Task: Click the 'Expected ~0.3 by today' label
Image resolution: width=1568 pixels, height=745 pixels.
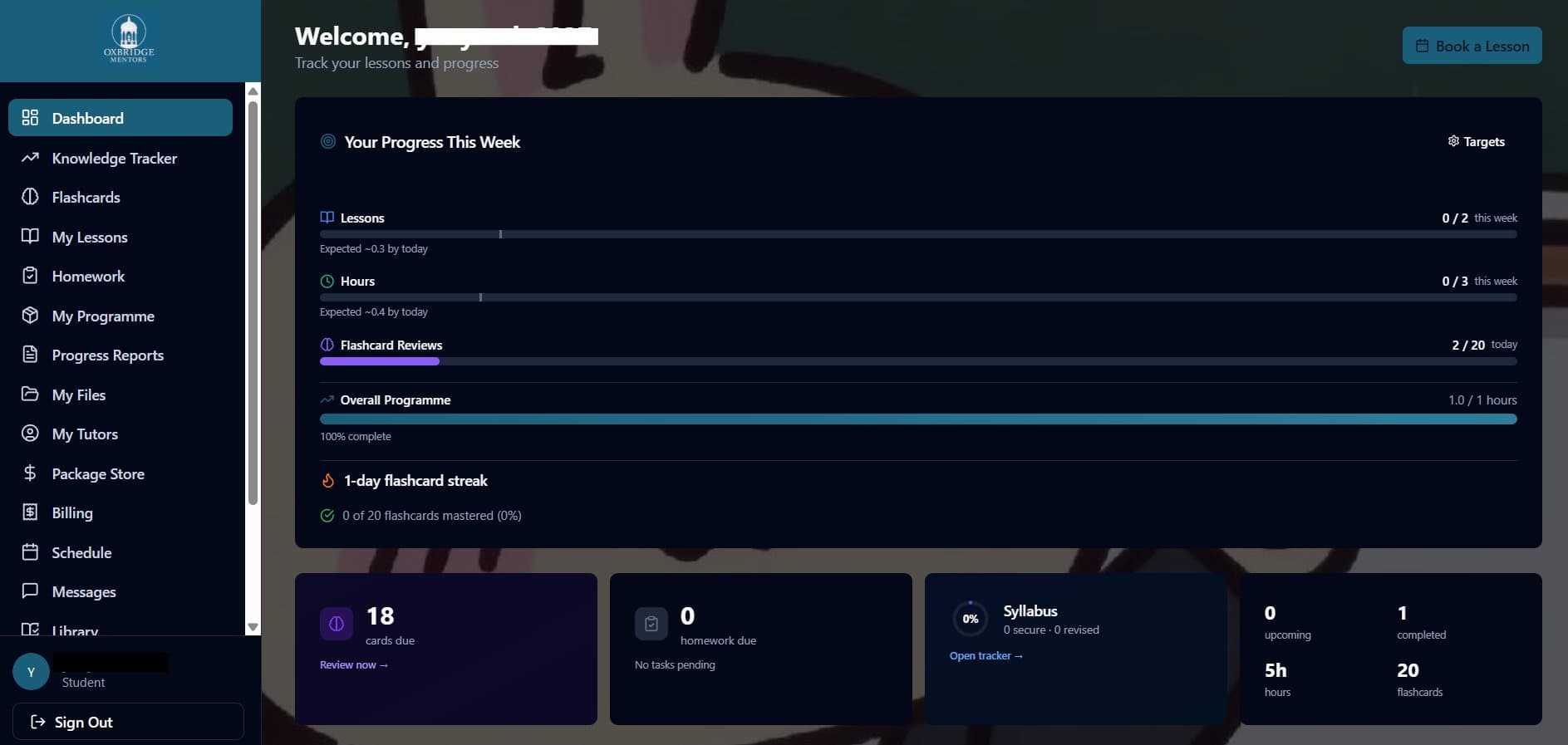Action: point(374,248)
